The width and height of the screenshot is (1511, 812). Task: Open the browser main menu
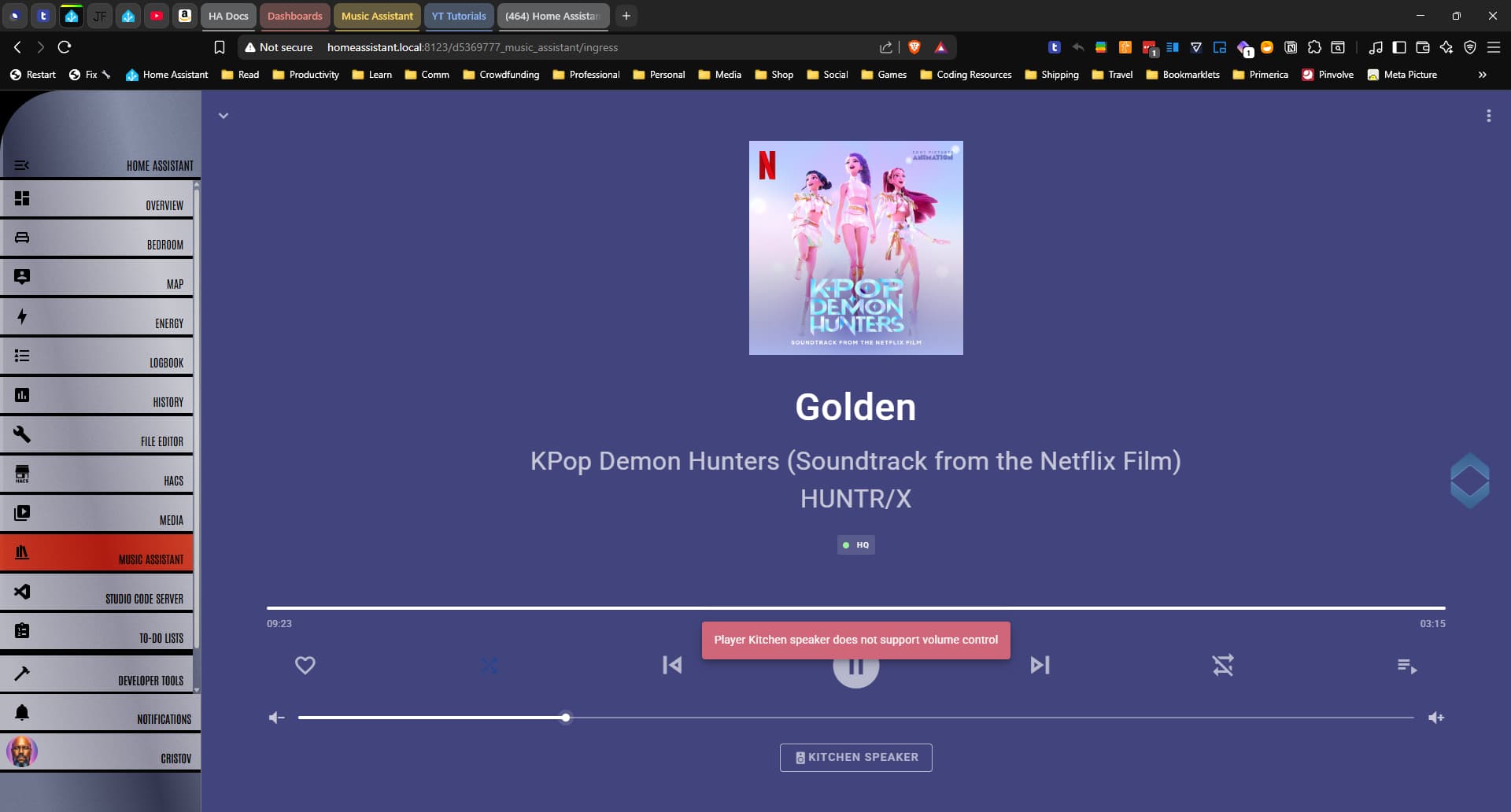pos(1494,47)
